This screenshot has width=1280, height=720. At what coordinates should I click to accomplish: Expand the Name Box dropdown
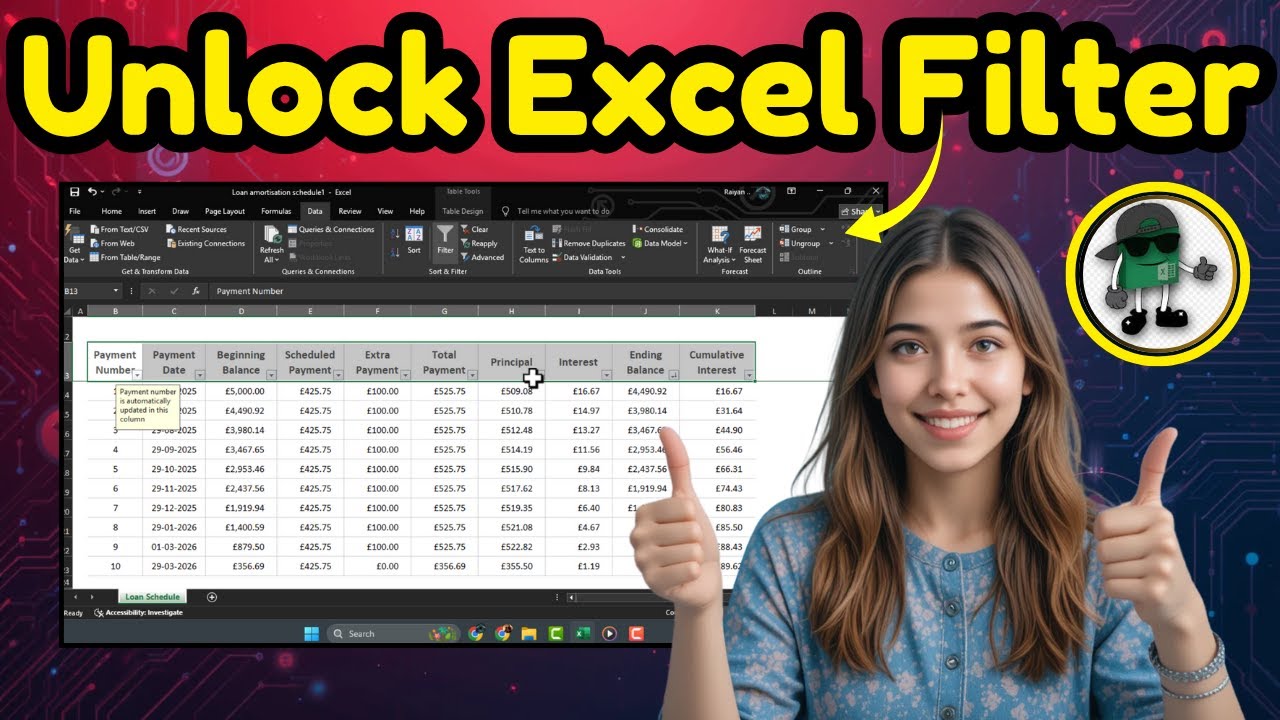(x=116, y=291)
